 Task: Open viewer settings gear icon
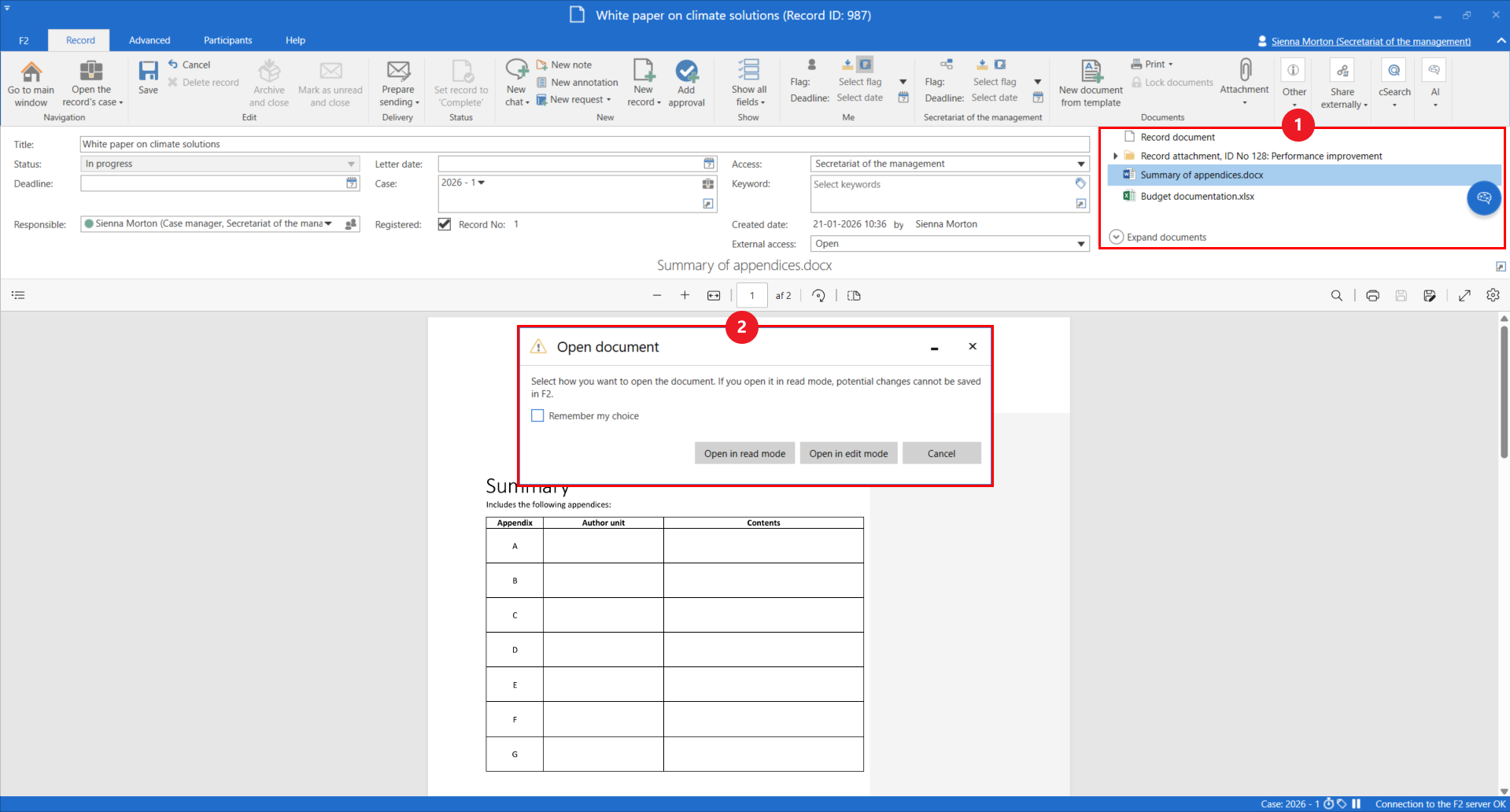coord(1493,295)
